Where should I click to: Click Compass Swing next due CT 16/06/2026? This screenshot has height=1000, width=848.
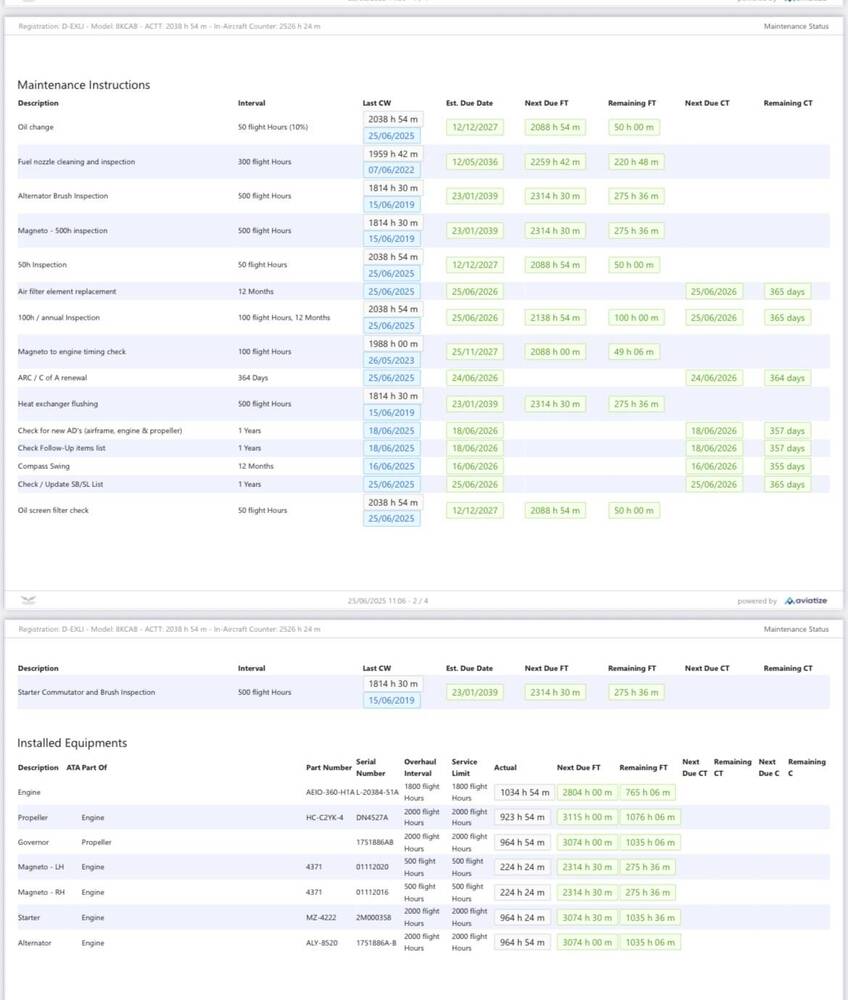click(x=714, y=466)
